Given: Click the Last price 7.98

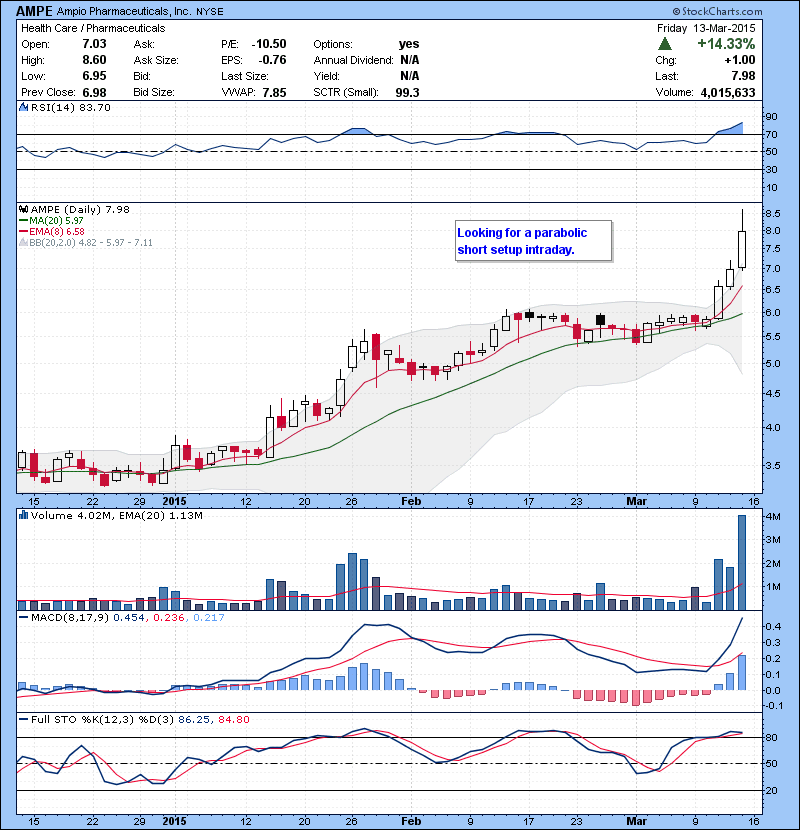Looking at the screenshot, I should click(x=743, y=76).
